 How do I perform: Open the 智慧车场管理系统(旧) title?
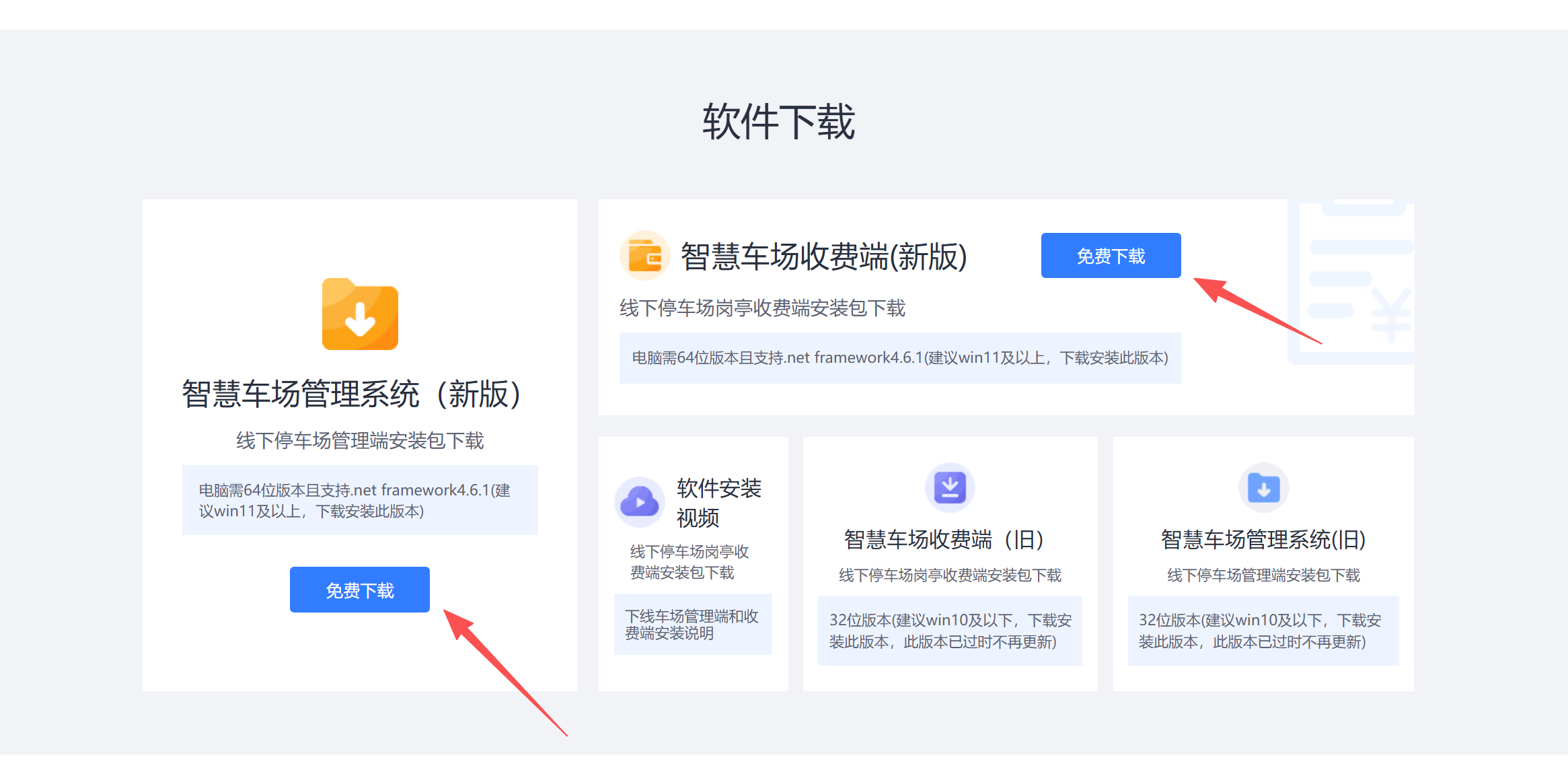[x=1263, y=539]
